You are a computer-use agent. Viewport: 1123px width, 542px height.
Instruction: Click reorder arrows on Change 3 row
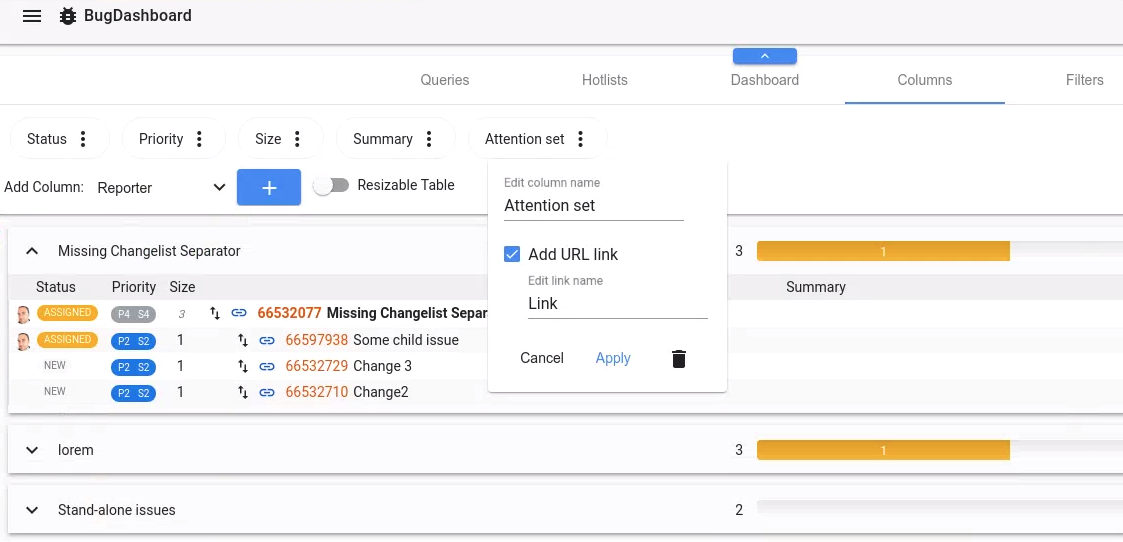pyautogui.click(x=243, y=366)
